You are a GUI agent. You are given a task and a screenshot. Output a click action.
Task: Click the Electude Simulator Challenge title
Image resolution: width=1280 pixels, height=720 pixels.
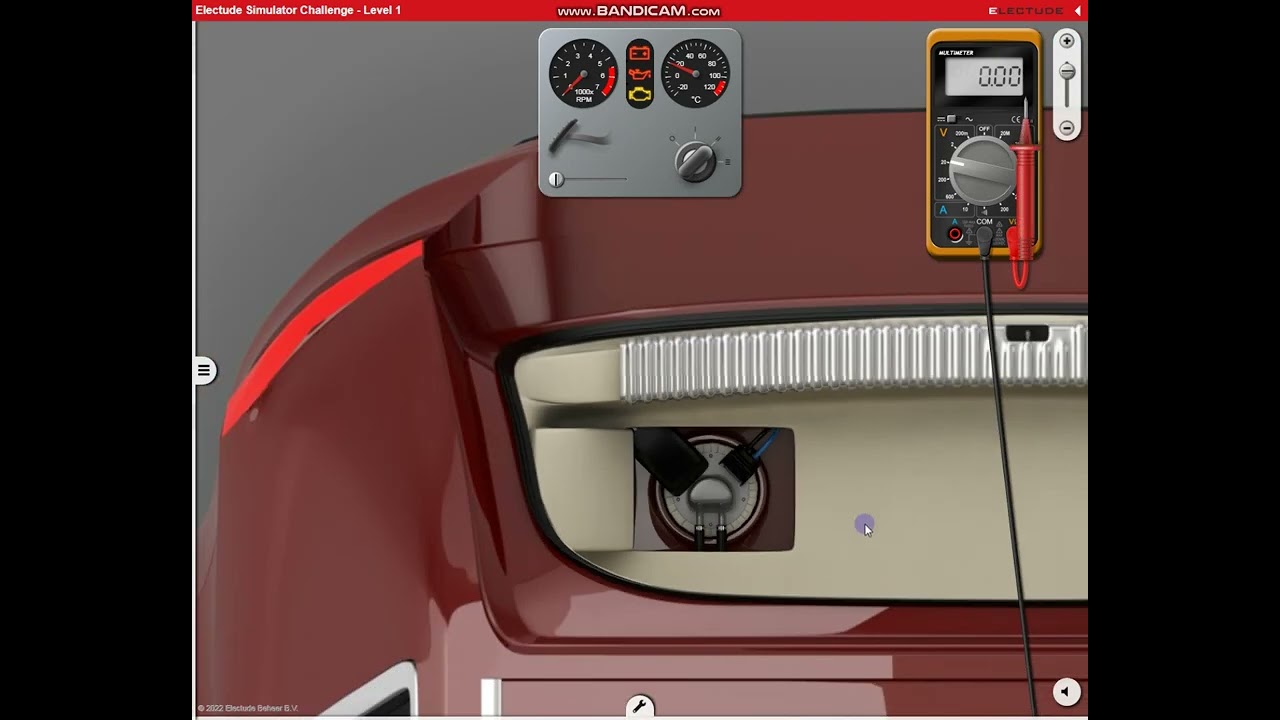pos(298,10)
